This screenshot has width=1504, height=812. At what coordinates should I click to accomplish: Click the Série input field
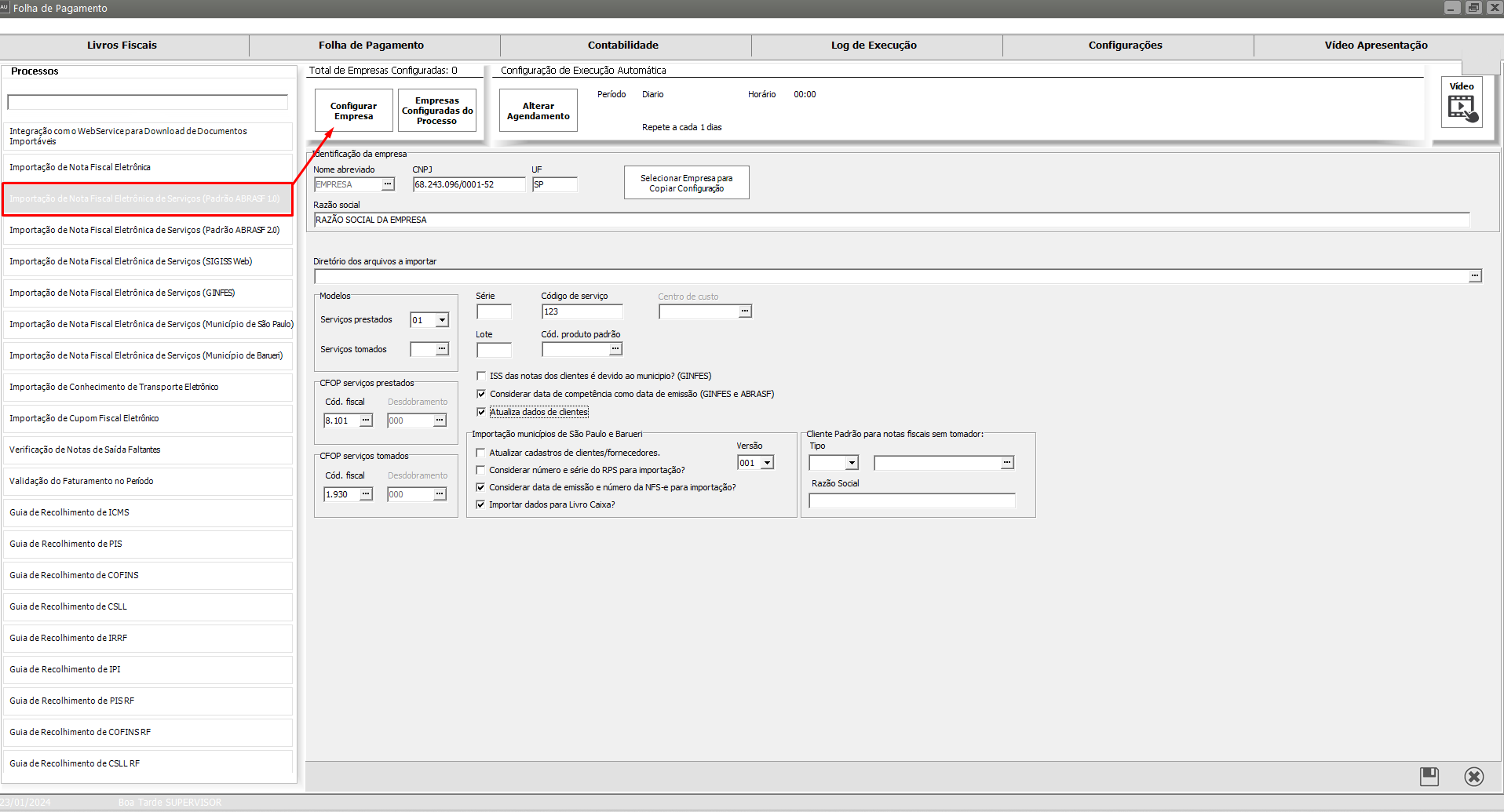coord(494,311)
